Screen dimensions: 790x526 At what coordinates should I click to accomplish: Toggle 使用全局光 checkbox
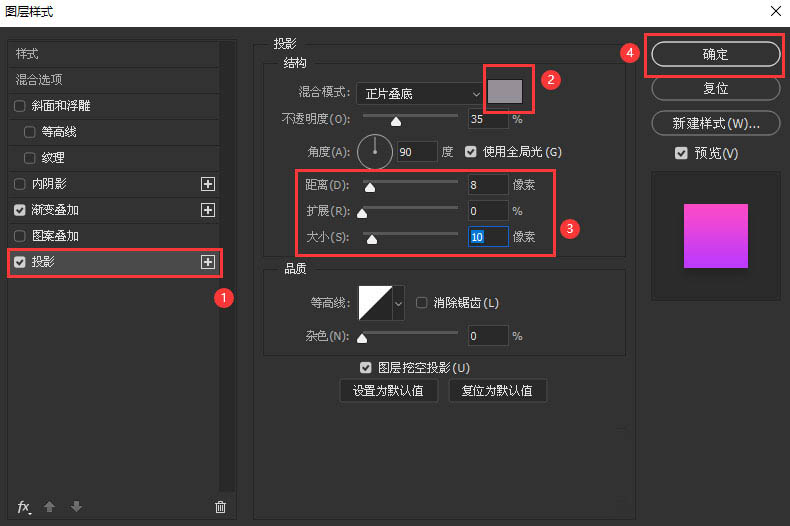click(471, 152)
